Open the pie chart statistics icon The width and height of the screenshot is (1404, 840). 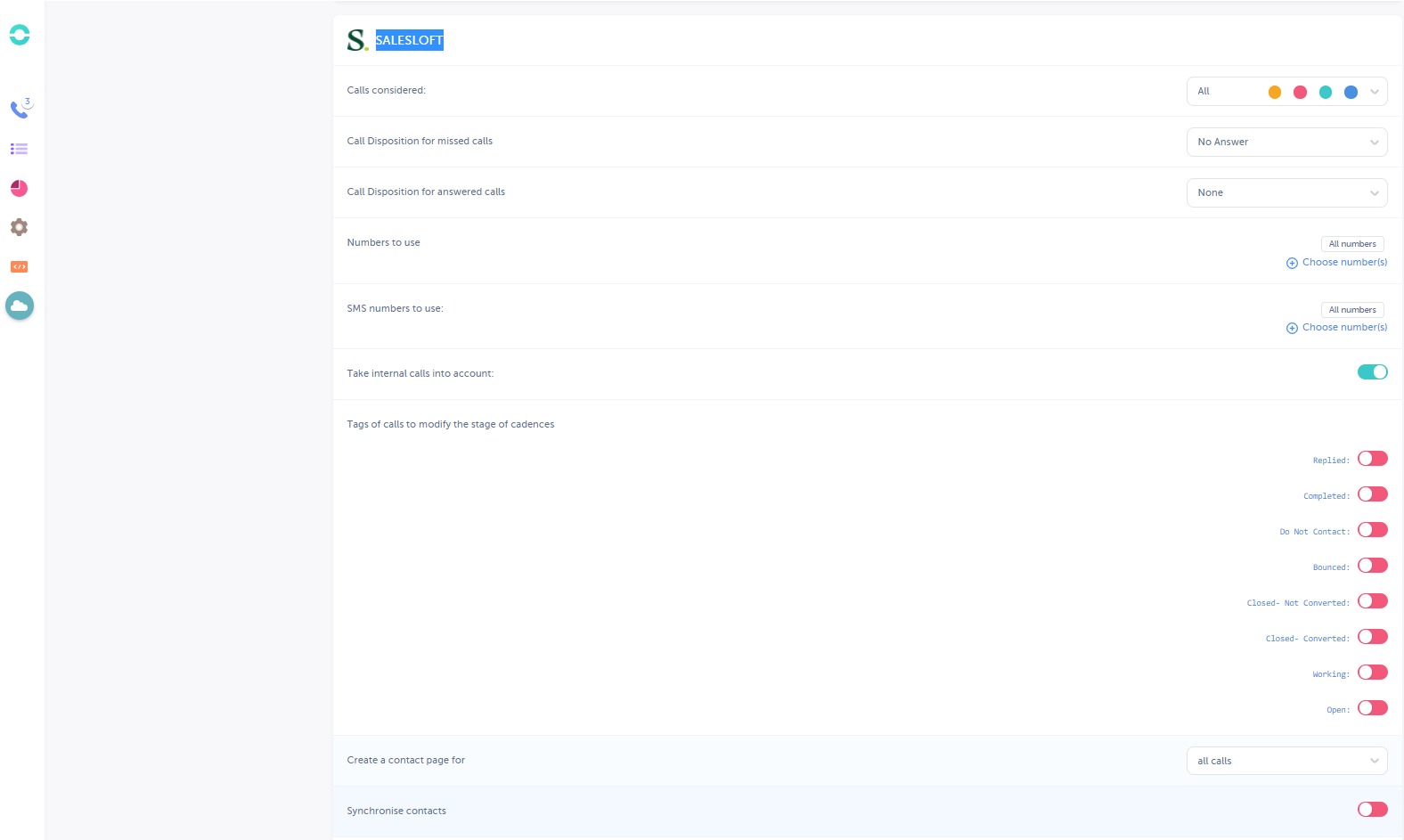tap(19, 188)
